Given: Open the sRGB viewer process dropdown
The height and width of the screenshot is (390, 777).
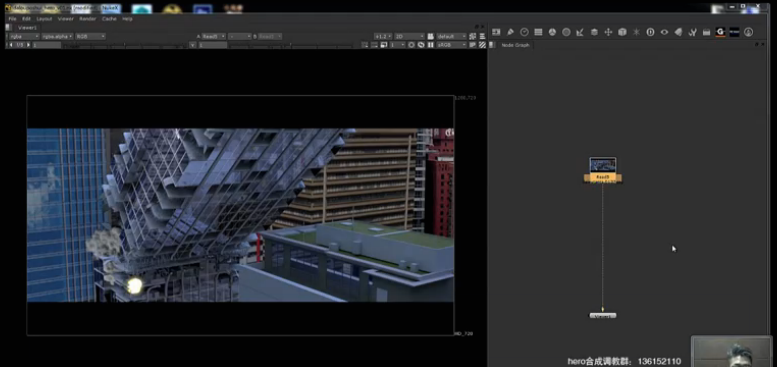Looking at the screenshot, I should pos(451,45).
